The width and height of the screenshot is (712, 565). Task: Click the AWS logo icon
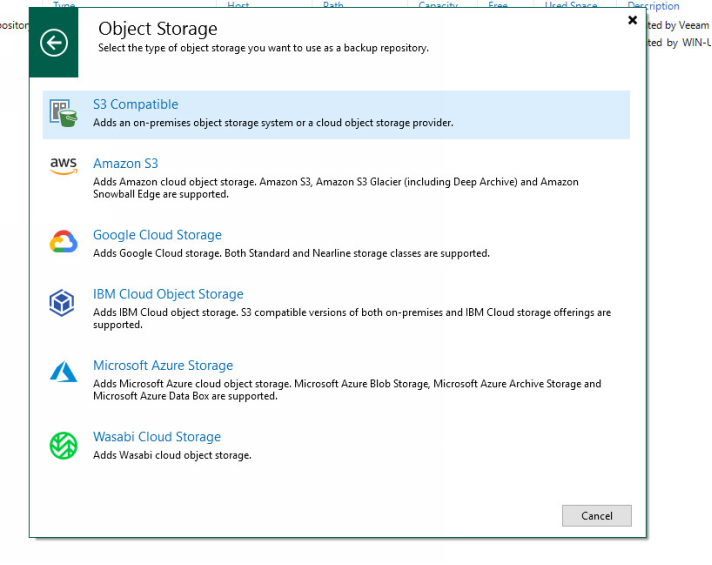[x=63, y=167]
